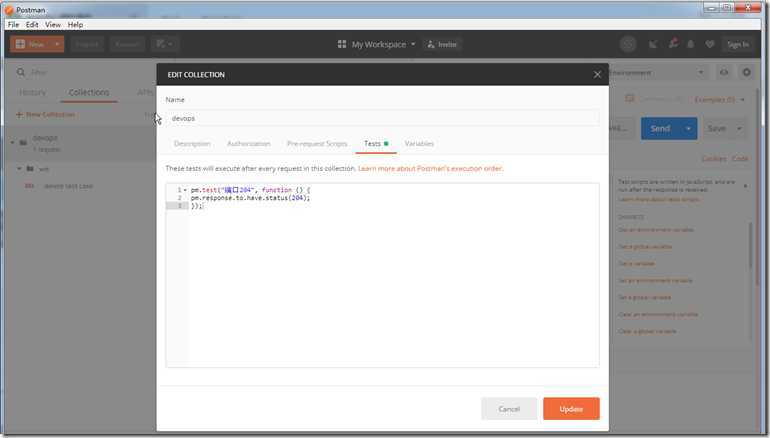Image resolution: width=770 pixels, height=438 pixels.
Task: Insert Get an environment variable snippet
Action: [x=656, y=230]
